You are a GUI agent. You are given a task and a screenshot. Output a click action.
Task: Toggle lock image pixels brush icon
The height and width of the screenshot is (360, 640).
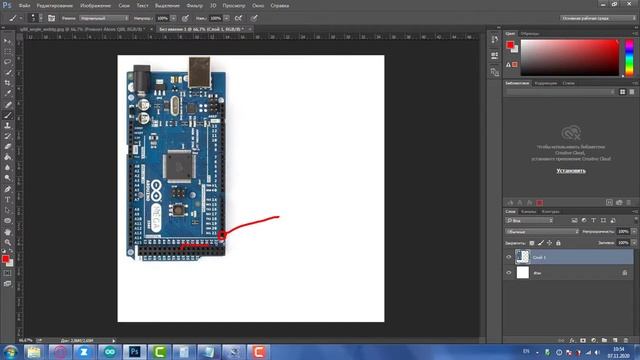pos(541,243)
